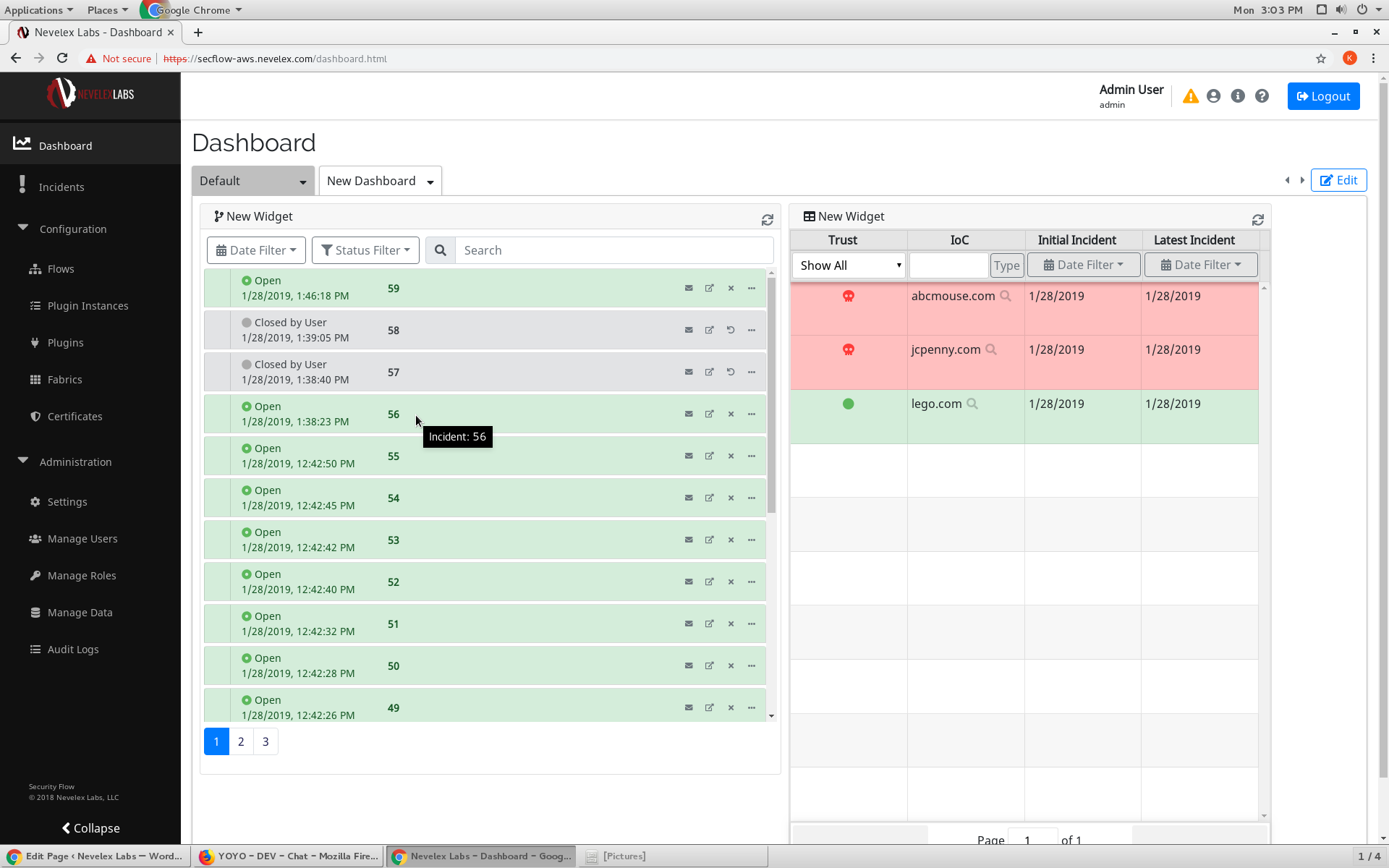Open more options for incident 54

coord(752,498)
